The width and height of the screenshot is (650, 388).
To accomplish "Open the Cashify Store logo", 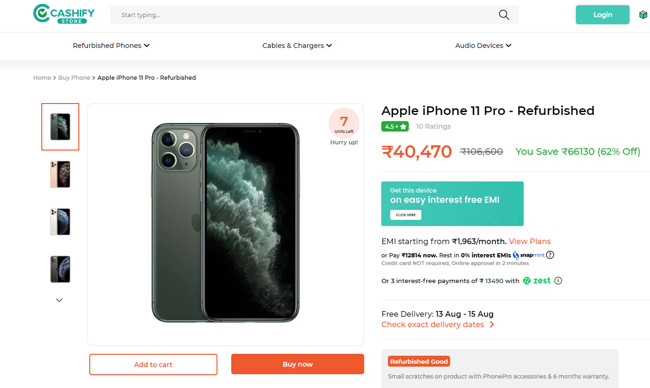I will click(64, 14).
